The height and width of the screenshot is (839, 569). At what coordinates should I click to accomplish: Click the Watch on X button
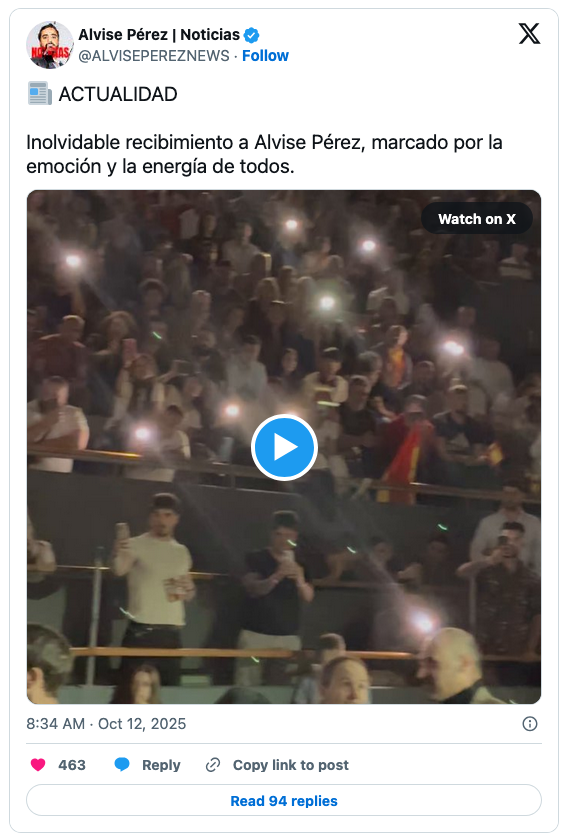click(477, 219)
